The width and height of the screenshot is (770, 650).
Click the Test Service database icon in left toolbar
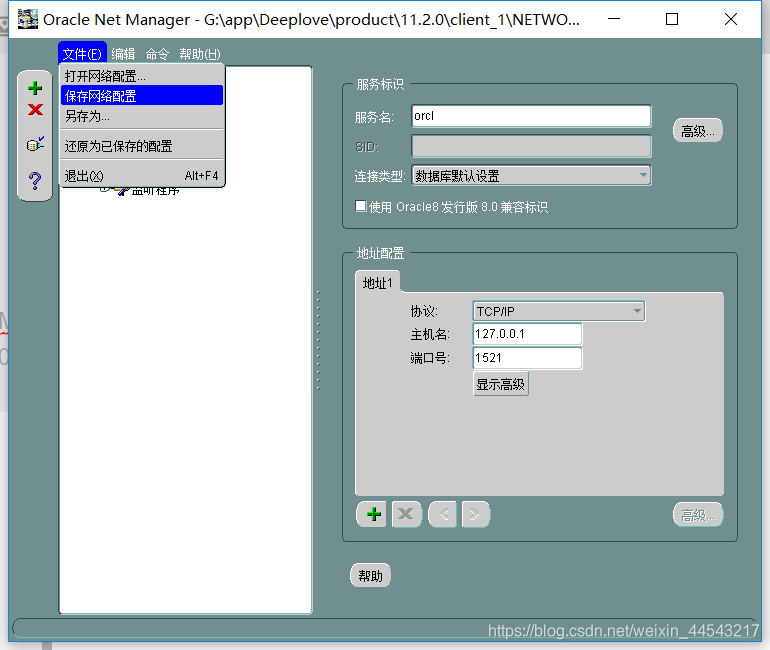tap(35, 145)
